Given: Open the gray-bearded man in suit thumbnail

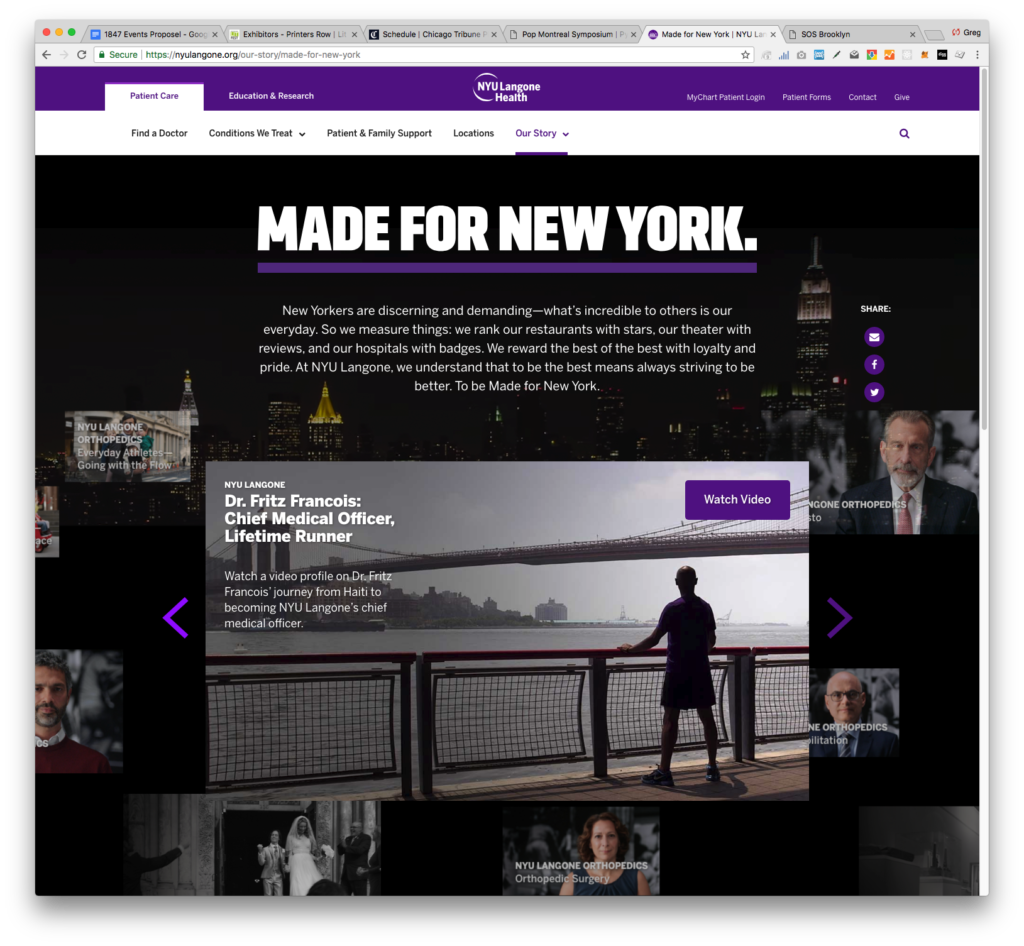Looking at the screenshot, I should click(894, 472).
